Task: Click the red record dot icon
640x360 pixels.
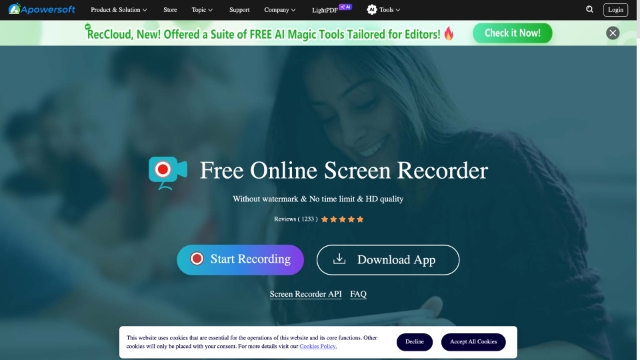Action: coord(197,259)
